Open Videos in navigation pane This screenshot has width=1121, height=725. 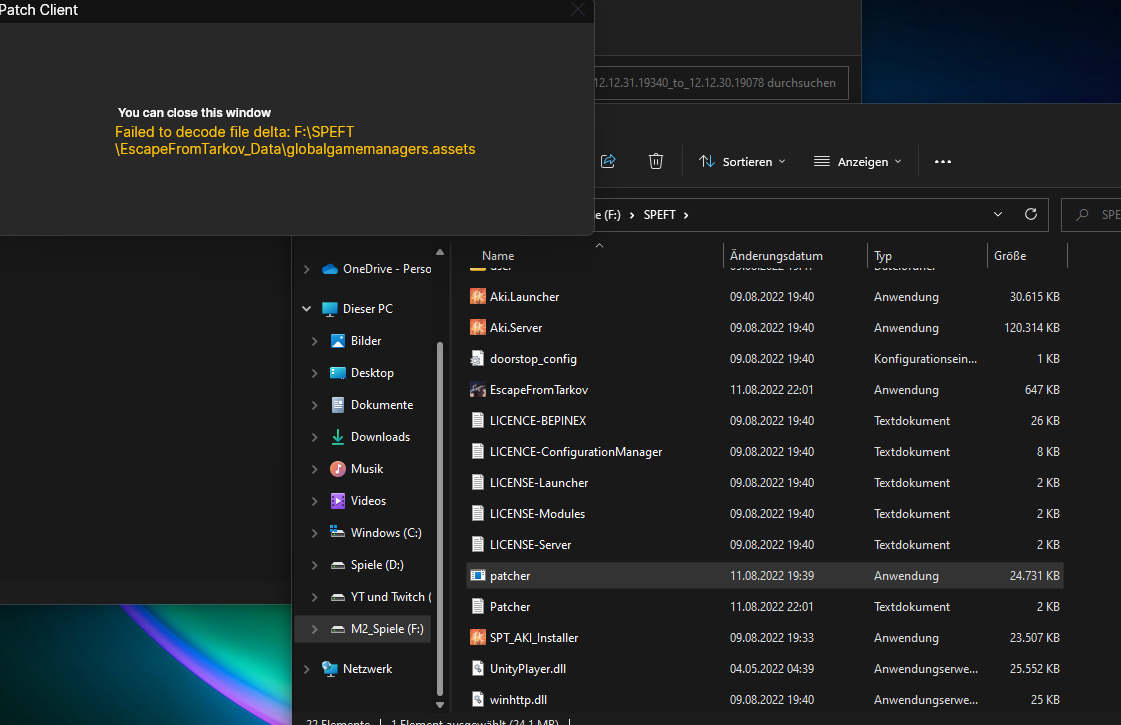(368, 501)
